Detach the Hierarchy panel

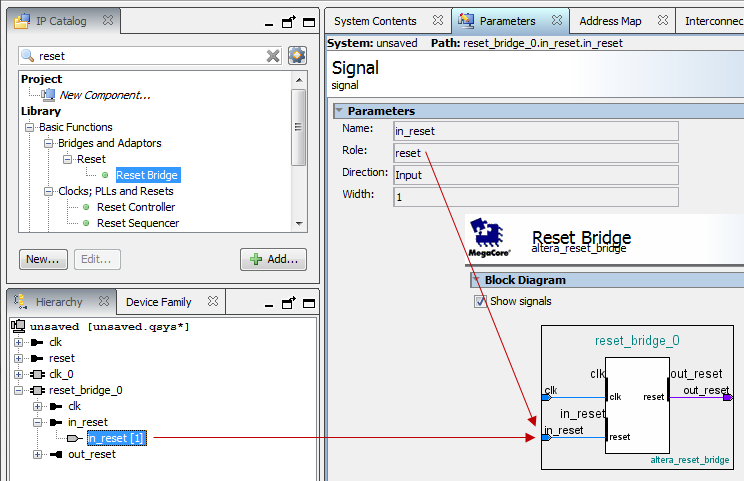tap(288, 303)
